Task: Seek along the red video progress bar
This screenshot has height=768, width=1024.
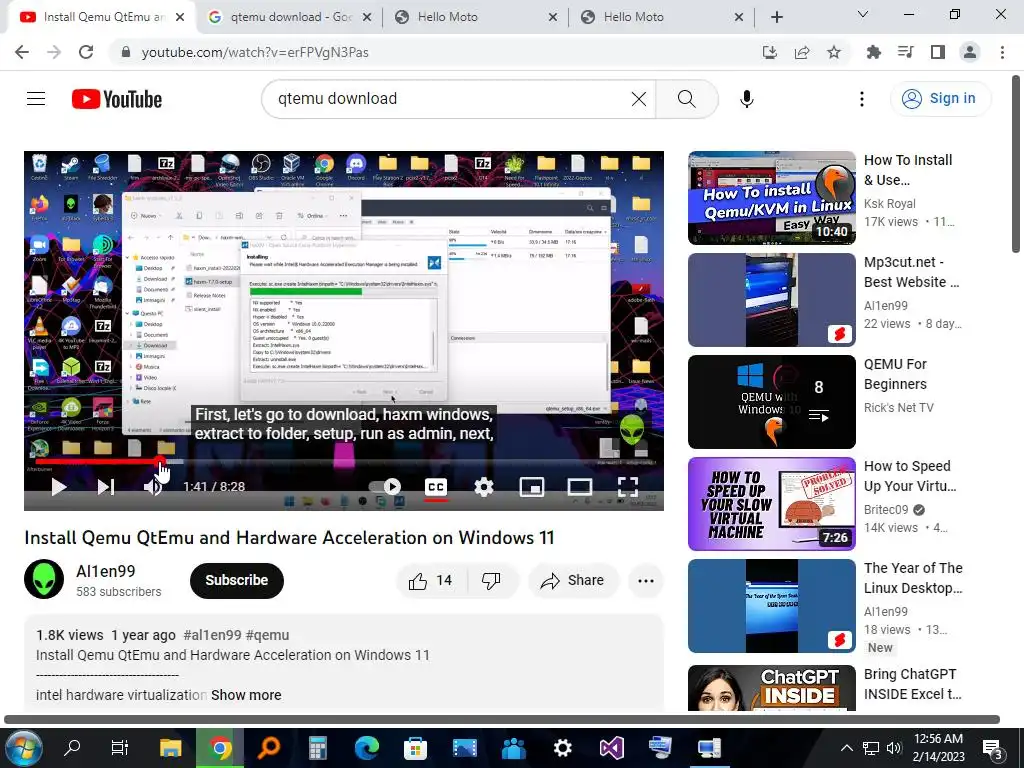Action: 346,462
